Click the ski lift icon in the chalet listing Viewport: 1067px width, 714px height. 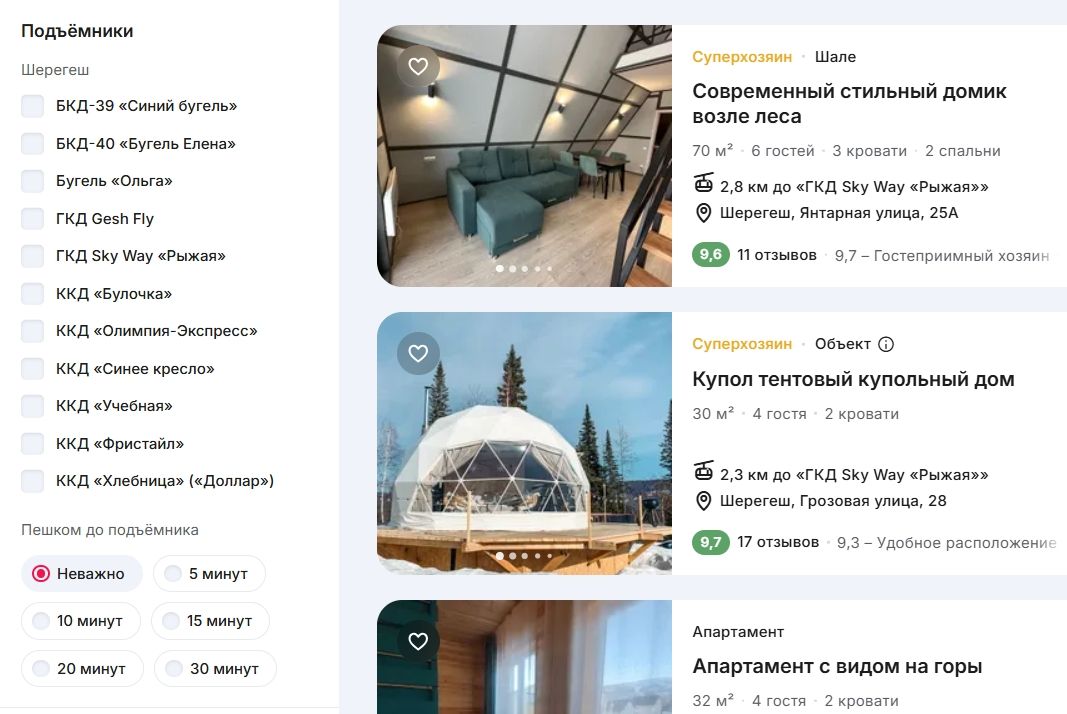coord(704,184)
